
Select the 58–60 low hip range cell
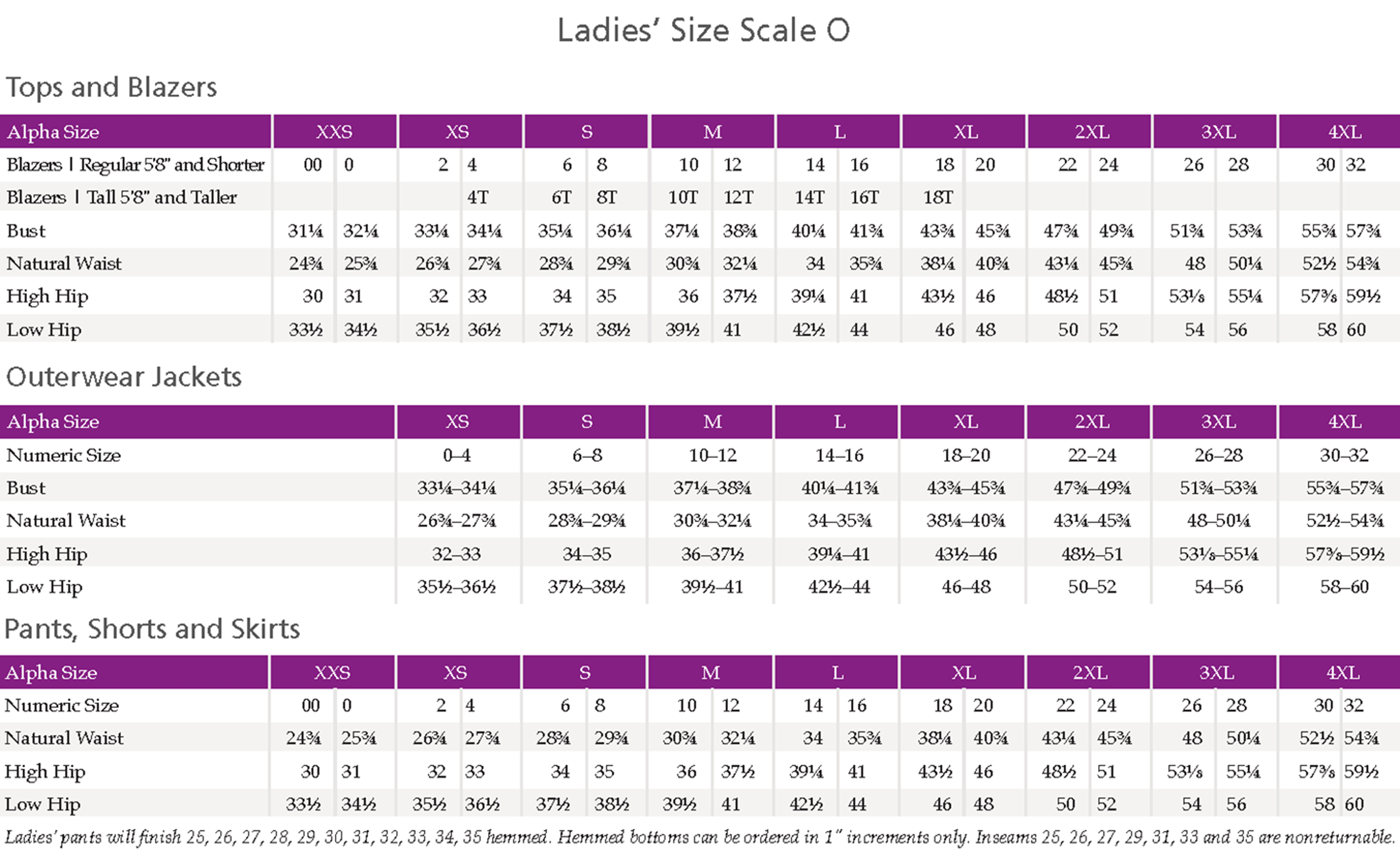pyautogui.click(x=1344, y=586)
